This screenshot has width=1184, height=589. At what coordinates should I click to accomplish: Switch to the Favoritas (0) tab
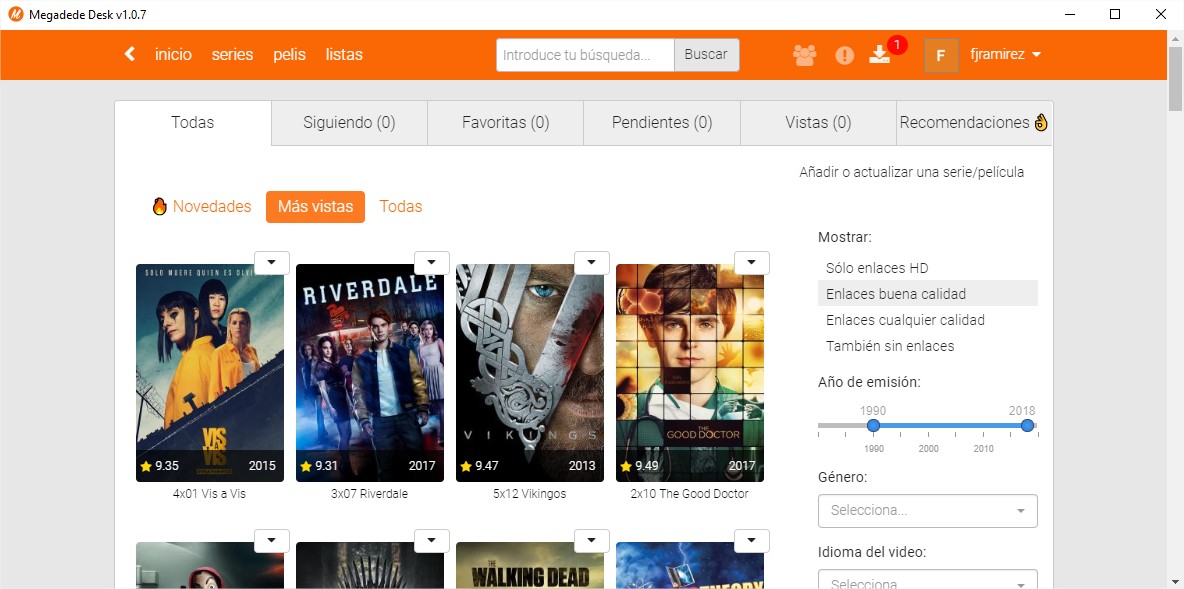505,122
